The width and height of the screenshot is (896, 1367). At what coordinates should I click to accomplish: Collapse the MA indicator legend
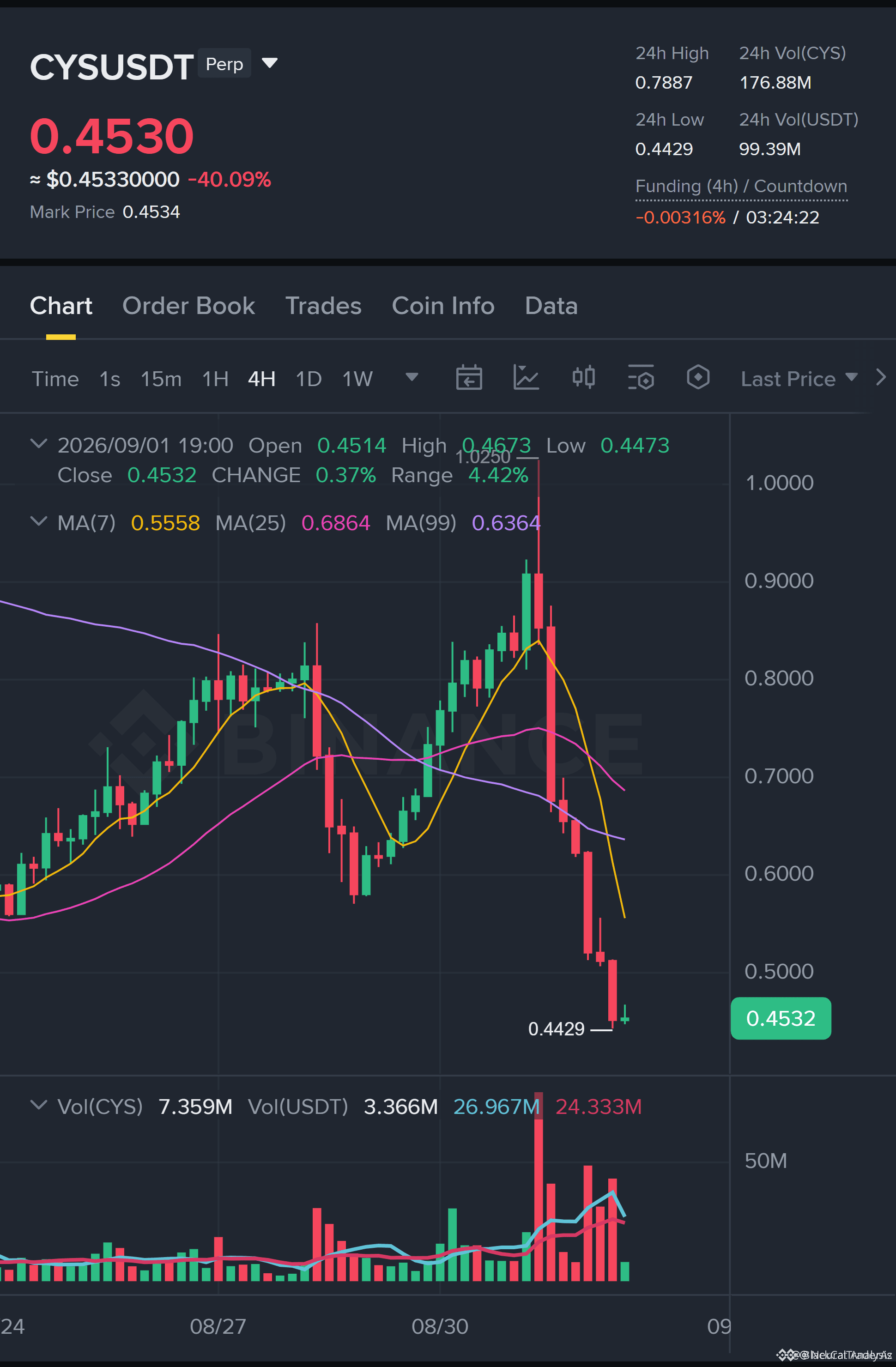click(x=38, y=521)
